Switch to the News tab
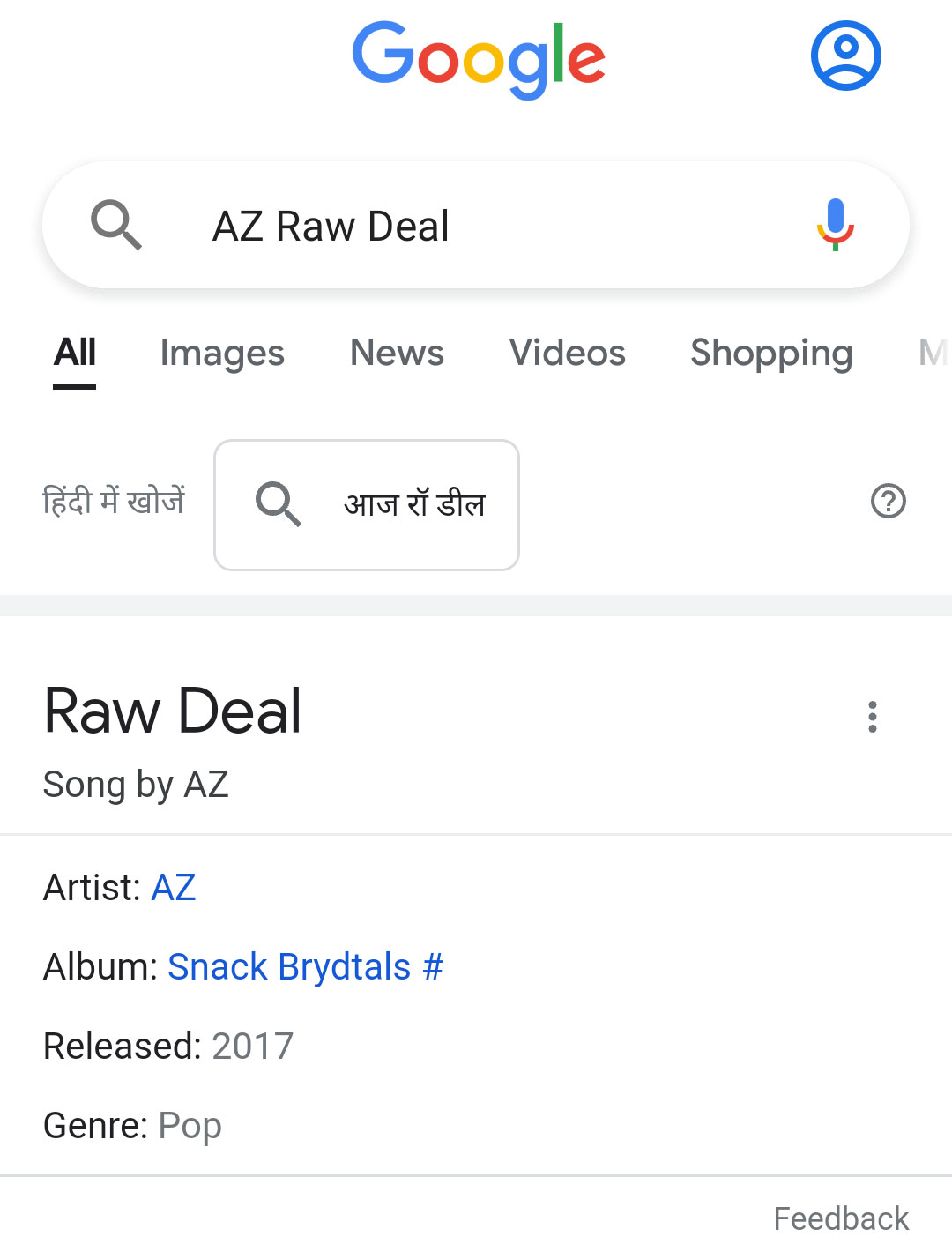The width and height of the screenshot is (952, 1259). click(x=397, y=354)
